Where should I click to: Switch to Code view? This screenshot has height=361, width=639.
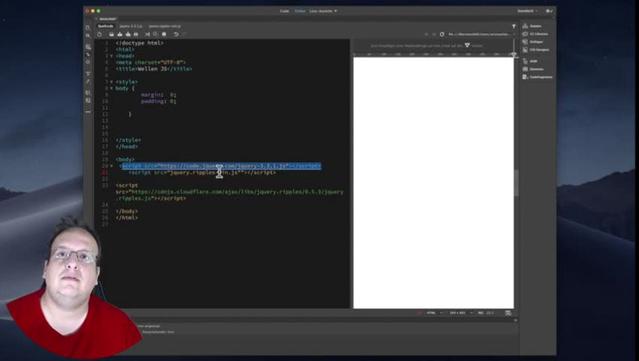tap(284, 11)
